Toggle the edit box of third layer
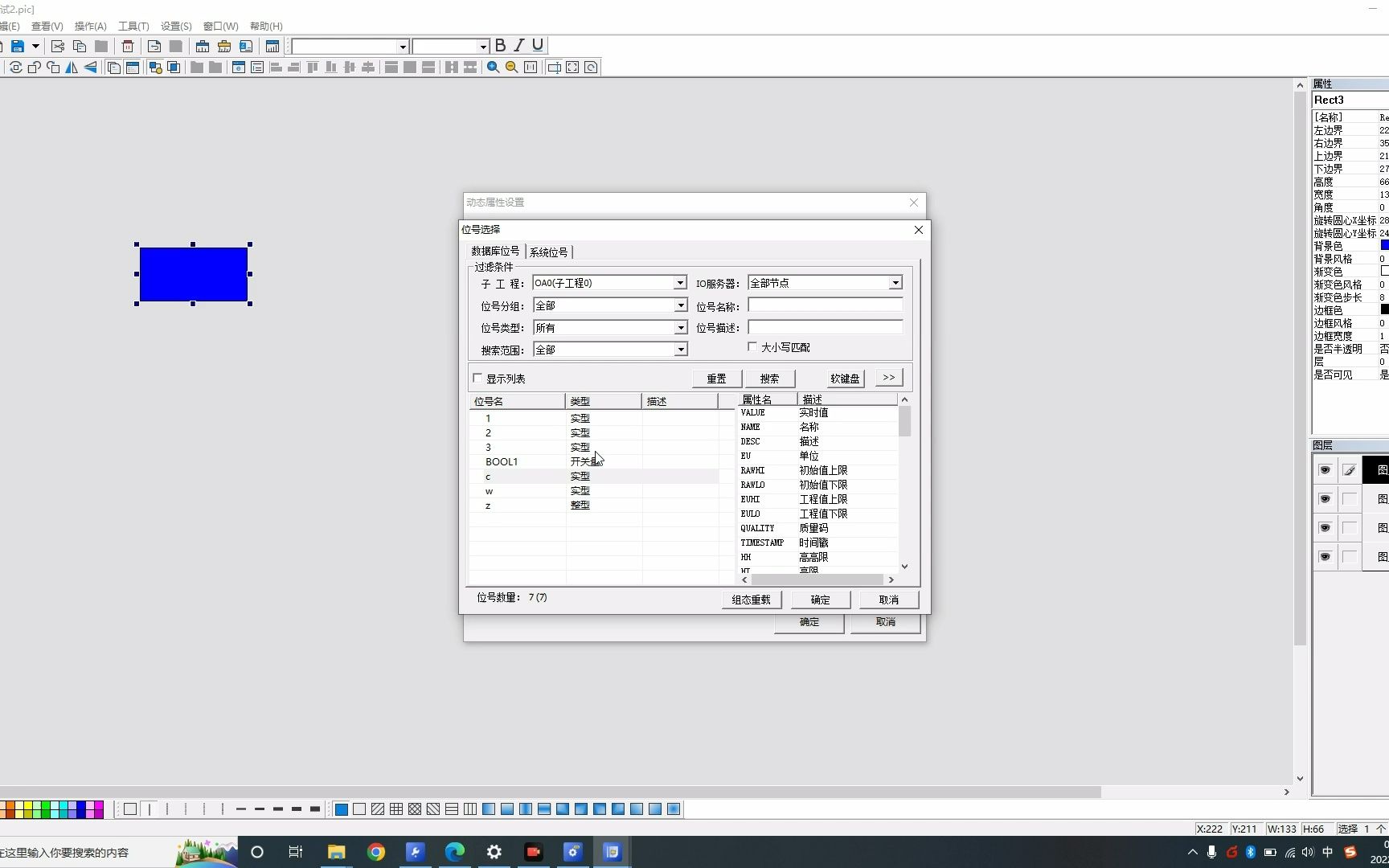This screenshot has width=1389, height=868. [1350, 528]
